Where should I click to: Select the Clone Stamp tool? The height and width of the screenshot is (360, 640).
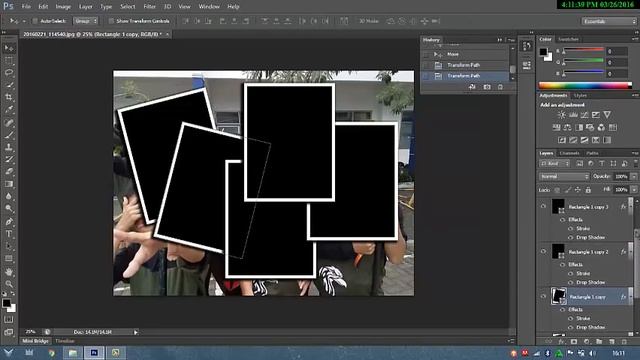tap(9, 147)
